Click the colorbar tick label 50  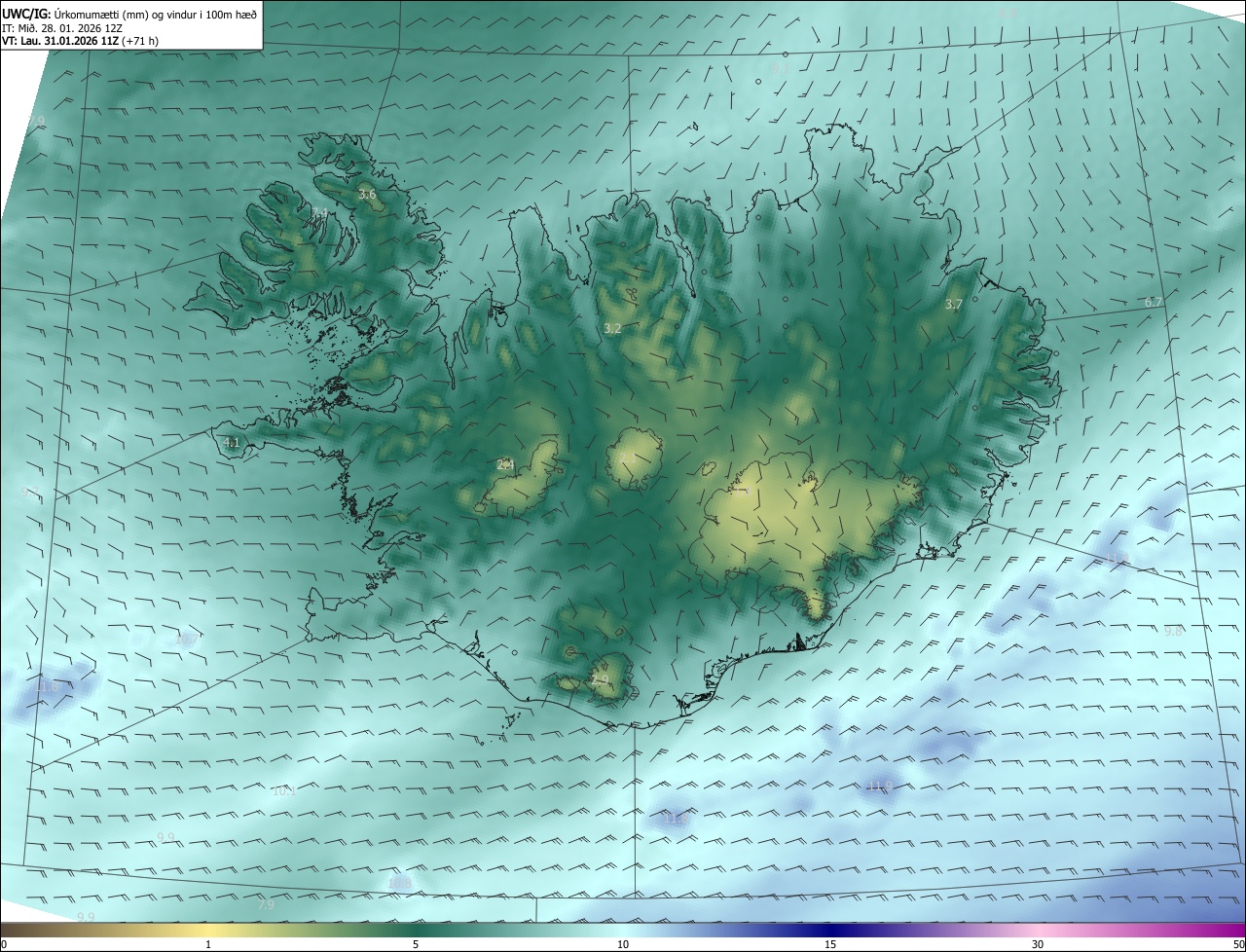pyautogui.click(x=1238, y=944)
